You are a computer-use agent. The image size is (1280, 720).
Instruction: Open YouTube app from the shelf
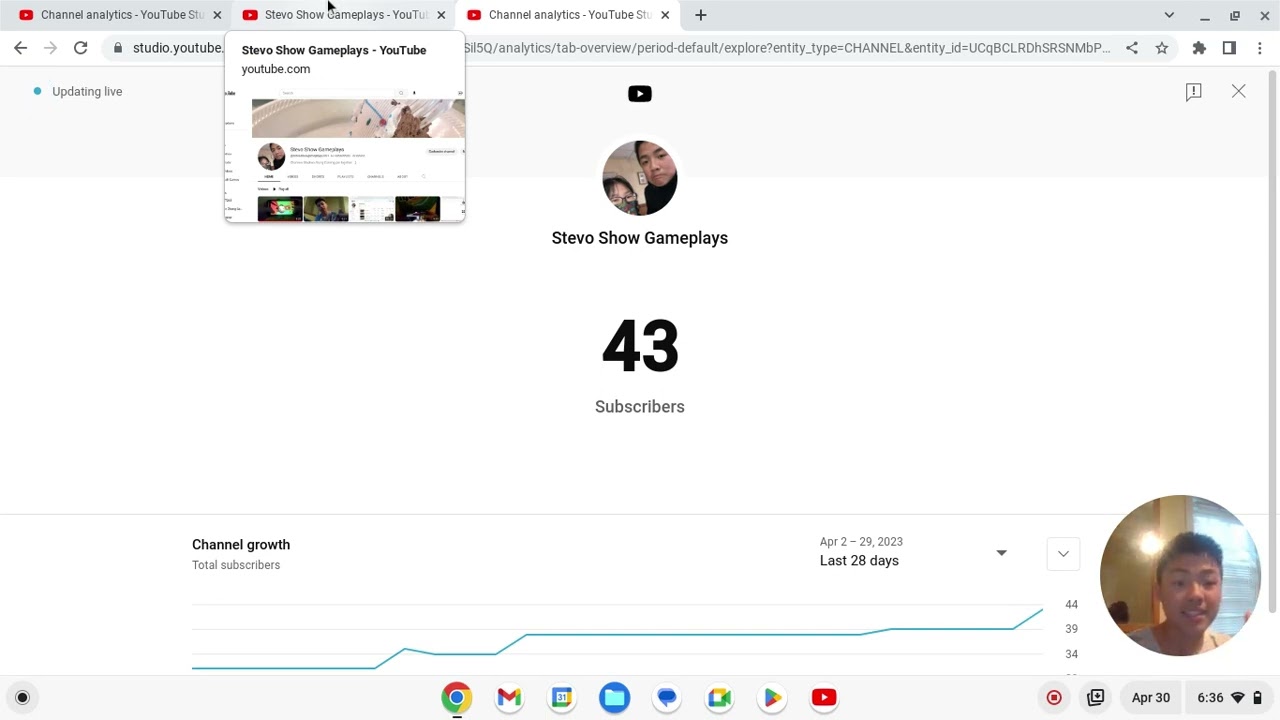point(824,698)
